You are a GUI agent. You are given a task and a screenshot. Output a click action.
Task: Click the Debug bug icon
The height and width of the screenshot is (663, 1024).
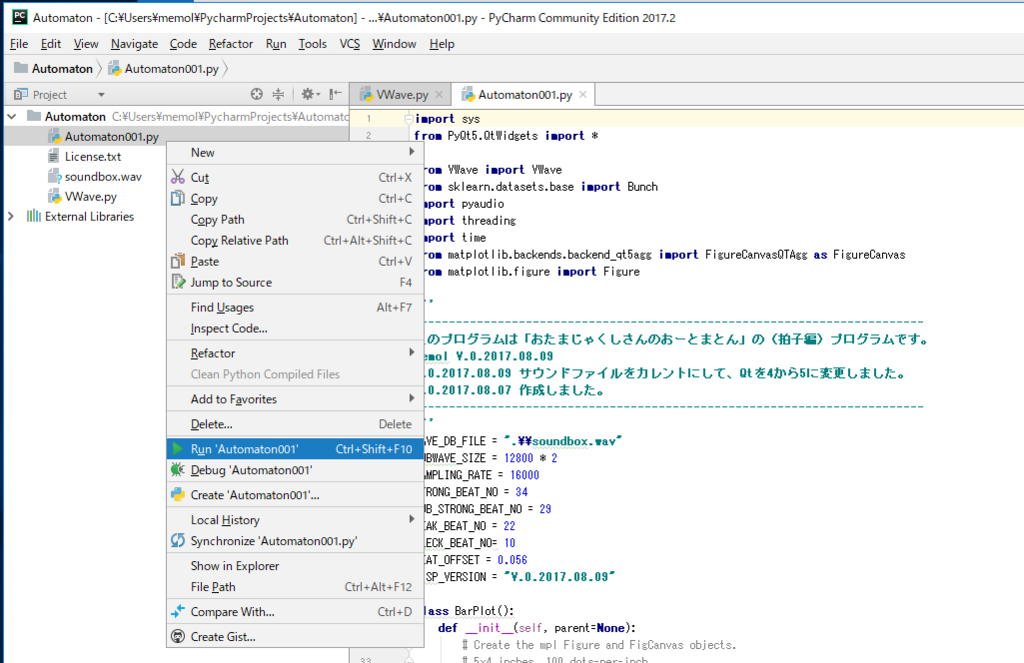[178, 470]
